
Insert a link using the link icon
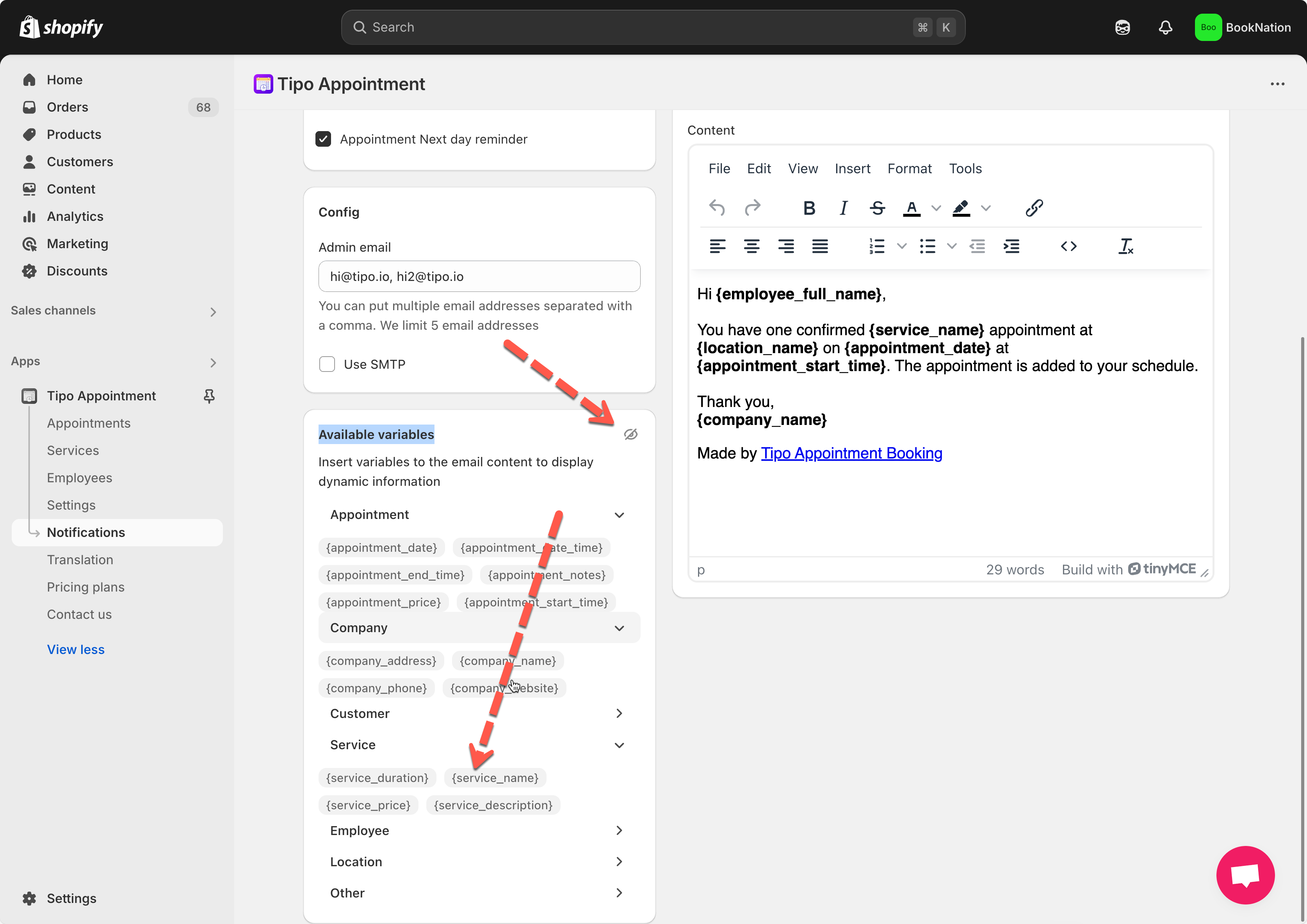pyautogui.click(x=1034, y=208)
